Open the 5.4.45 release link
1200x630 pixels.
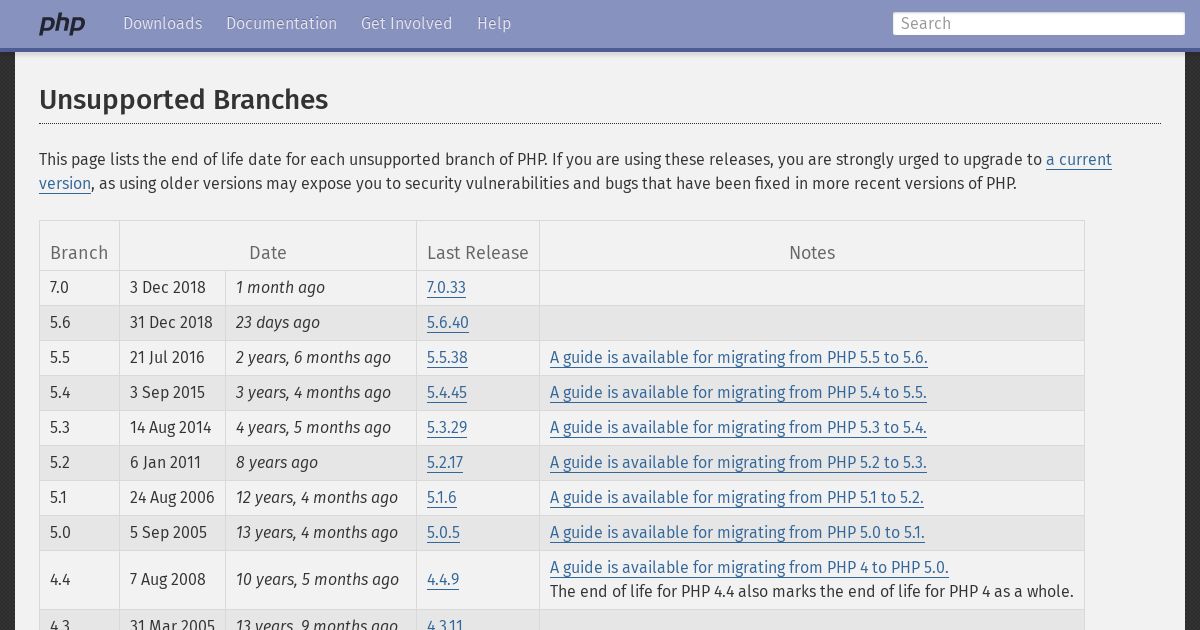pyautogui.click(x=447, y=393)
